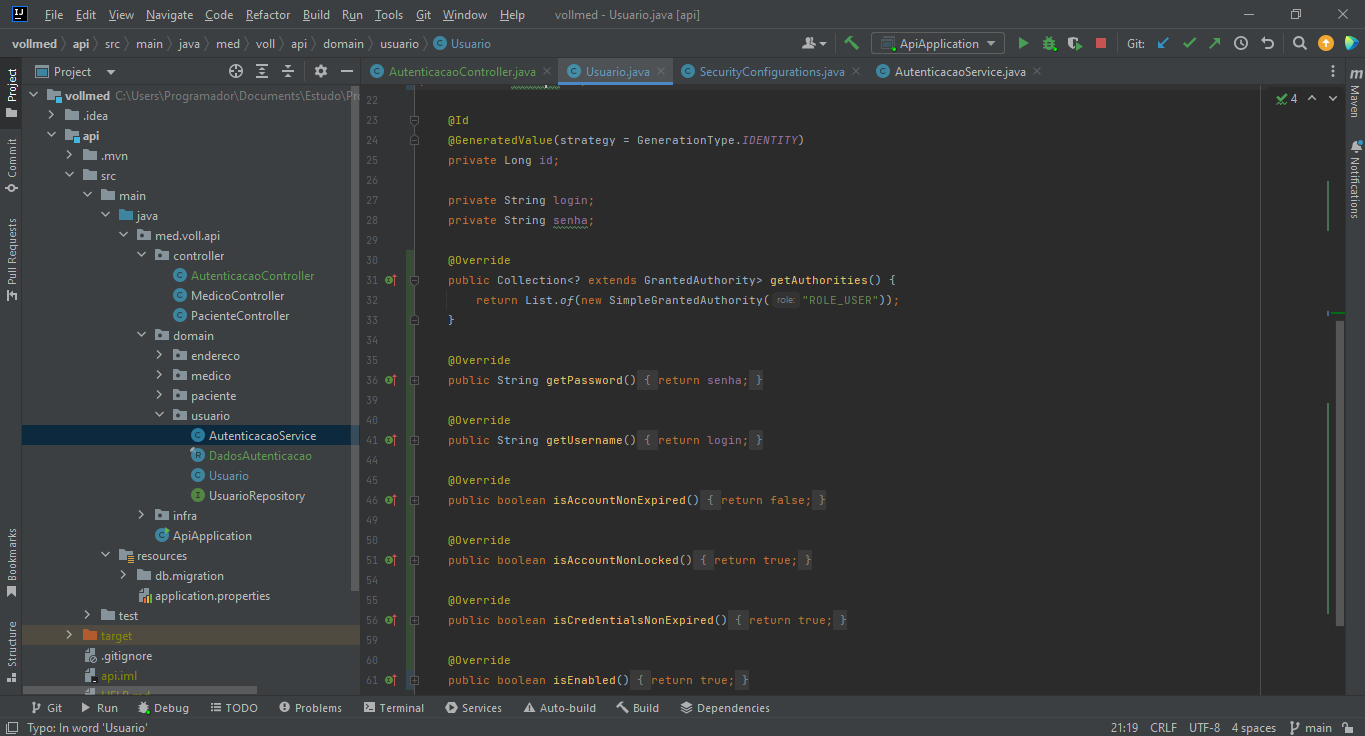Unfold getPassword method on line 36
This screenshot has width=1365, height=736.
414,380
